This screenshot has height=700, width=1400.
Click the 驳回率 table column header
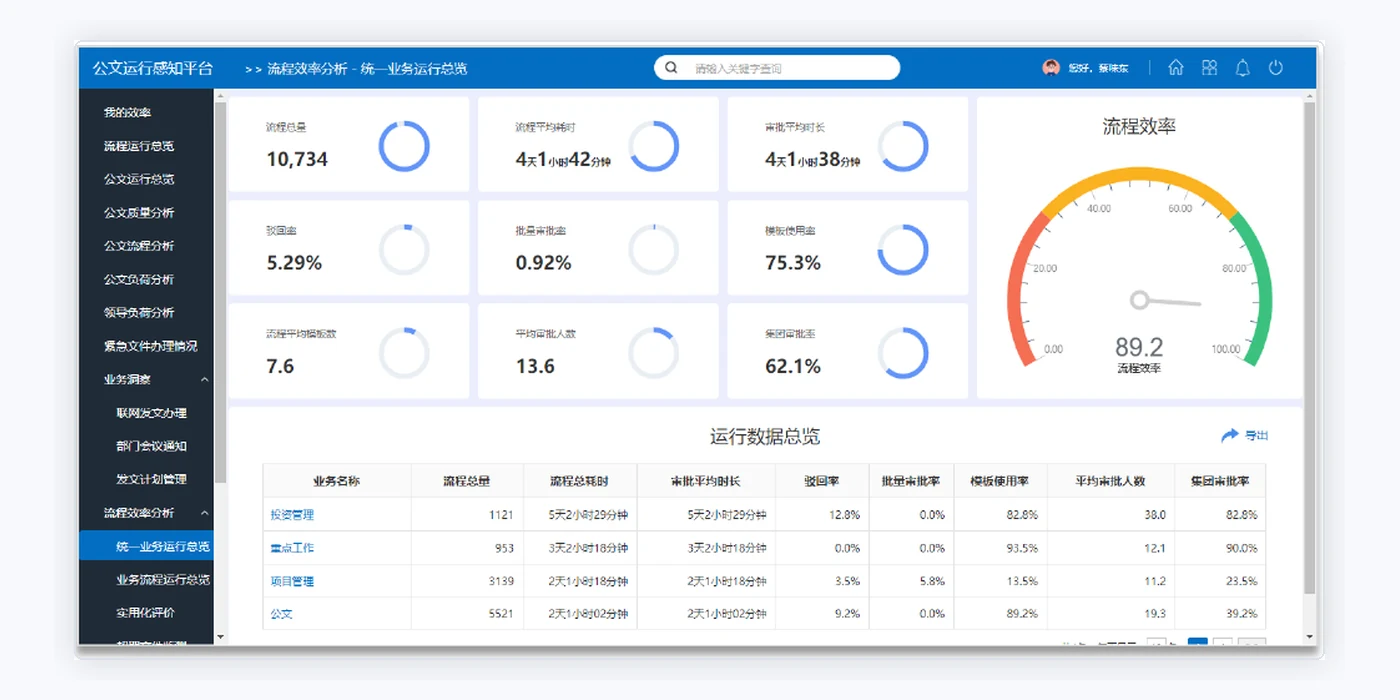click(821, 481)
